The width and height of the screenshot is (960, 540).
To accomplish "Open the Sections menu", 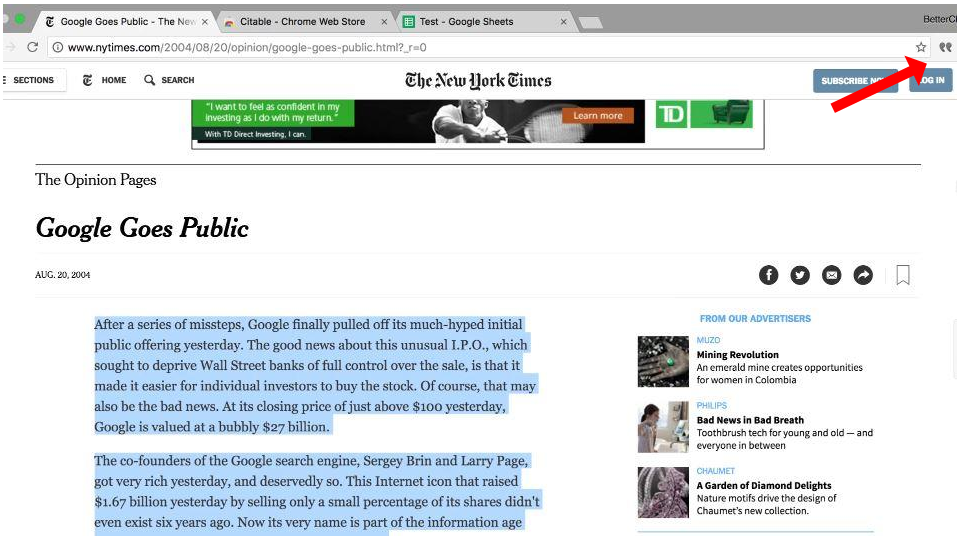I will [32, 80].
